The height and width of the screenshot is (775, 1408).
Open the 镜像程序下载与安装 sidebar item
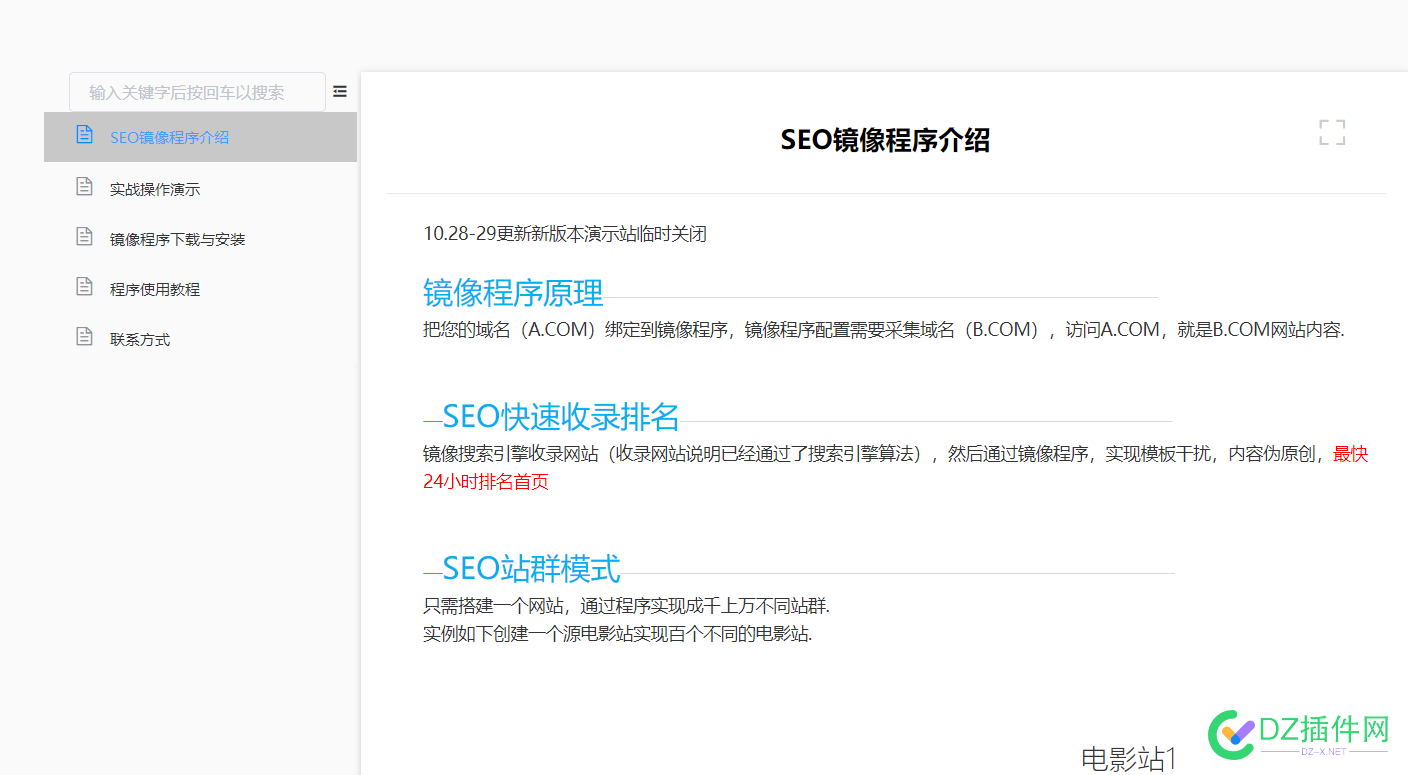pos(200,239)
